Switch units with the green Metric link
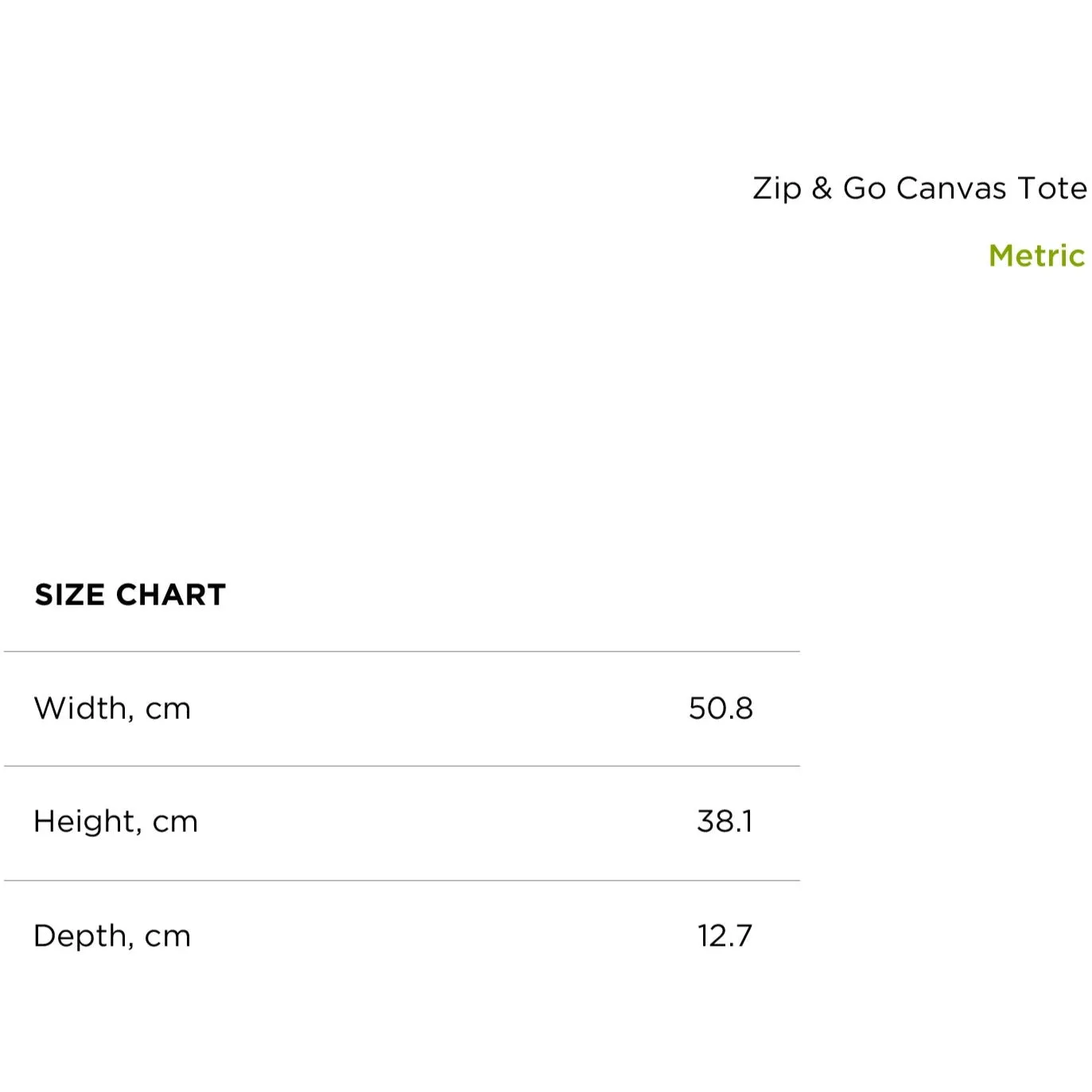Image resolution: width=1092 pixels, height=1092 pixels. (1036, 255)
